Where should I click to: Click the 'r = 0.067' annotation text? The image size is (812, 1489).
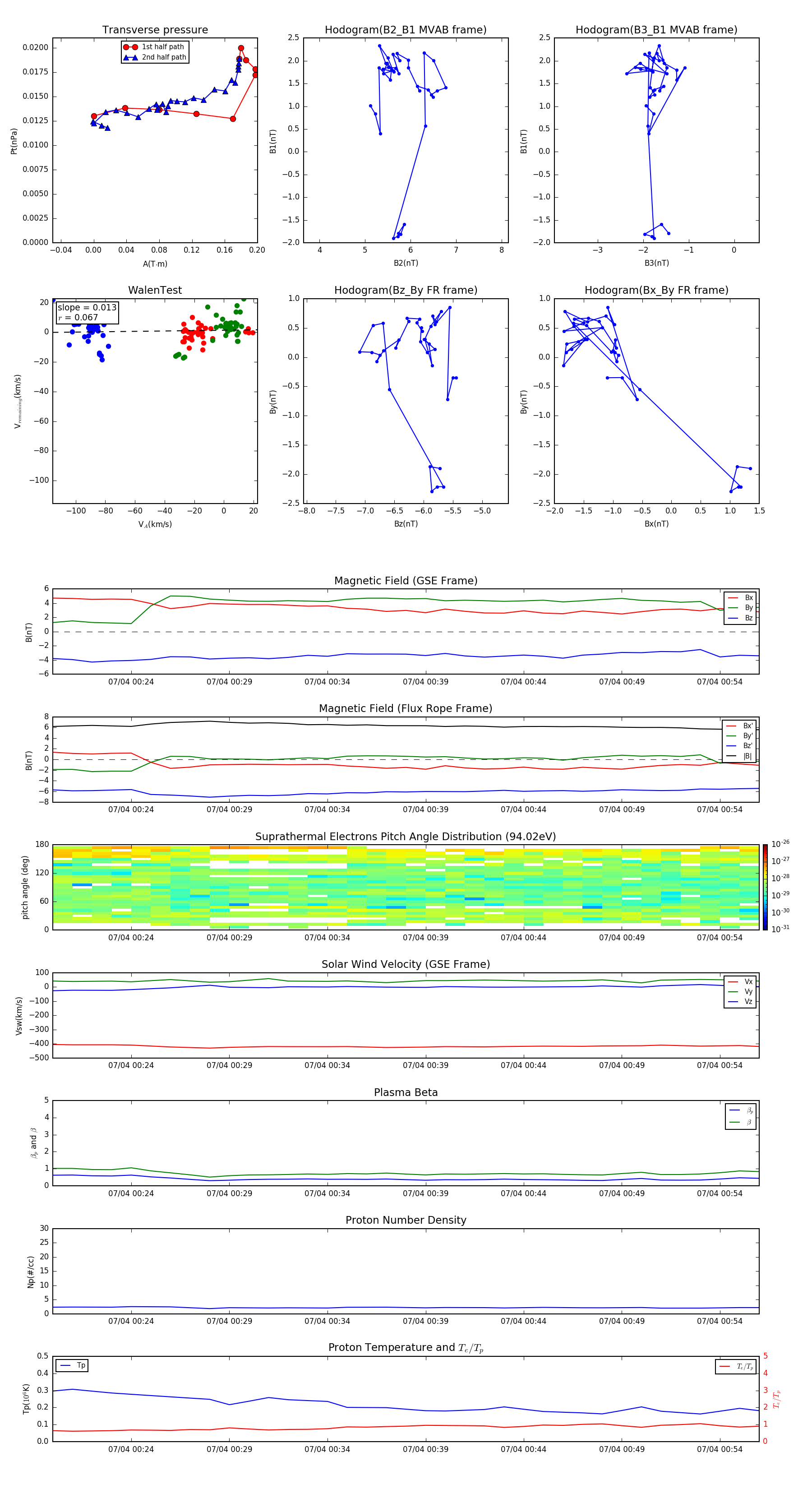click(78, 317)
